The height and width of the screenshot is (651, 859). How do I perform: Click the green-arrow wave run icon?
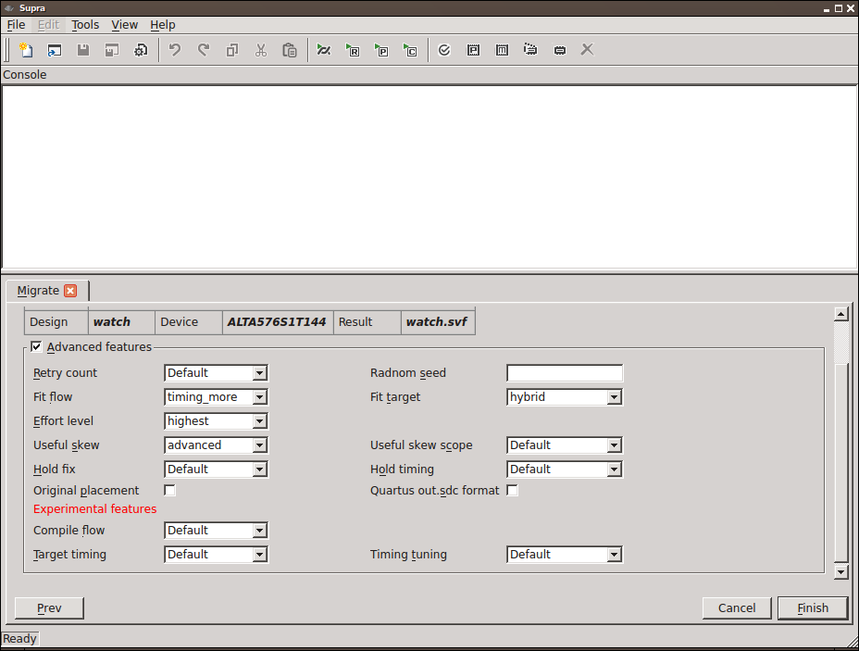[324, 50]
